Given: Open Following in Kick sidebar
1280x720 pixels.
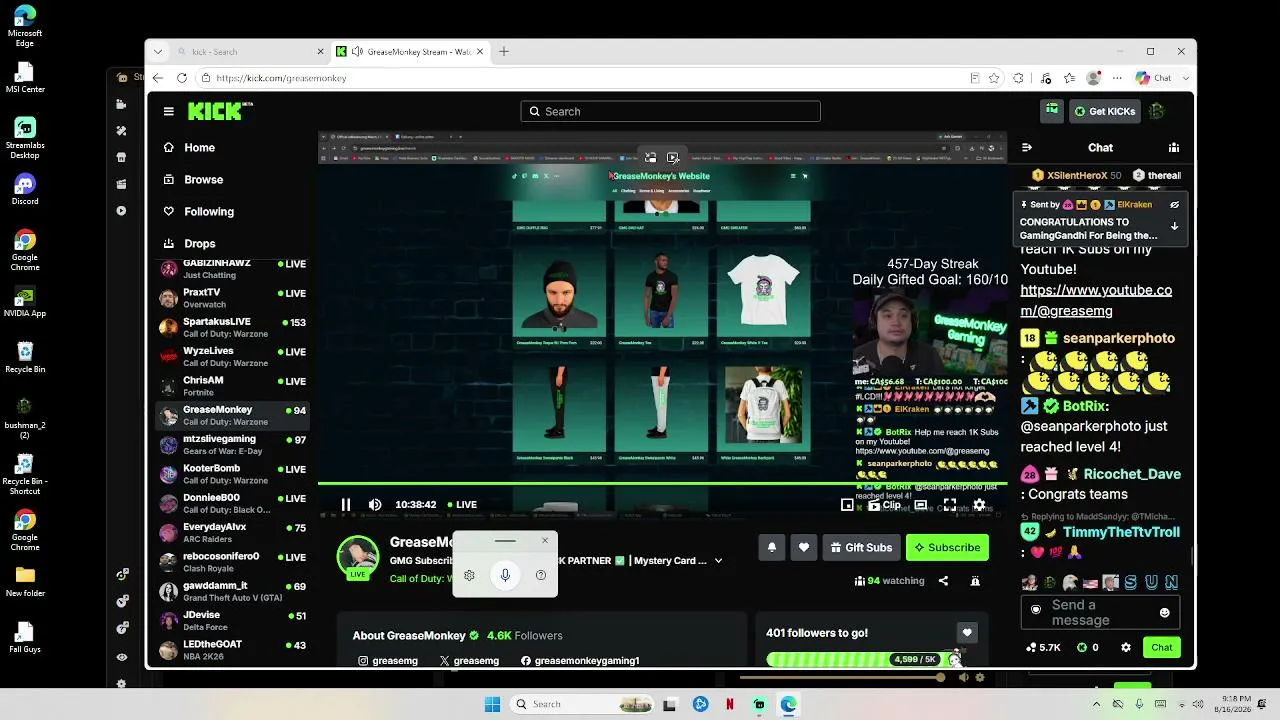Looking at the screenshot, I should click(x=208, y=211).
